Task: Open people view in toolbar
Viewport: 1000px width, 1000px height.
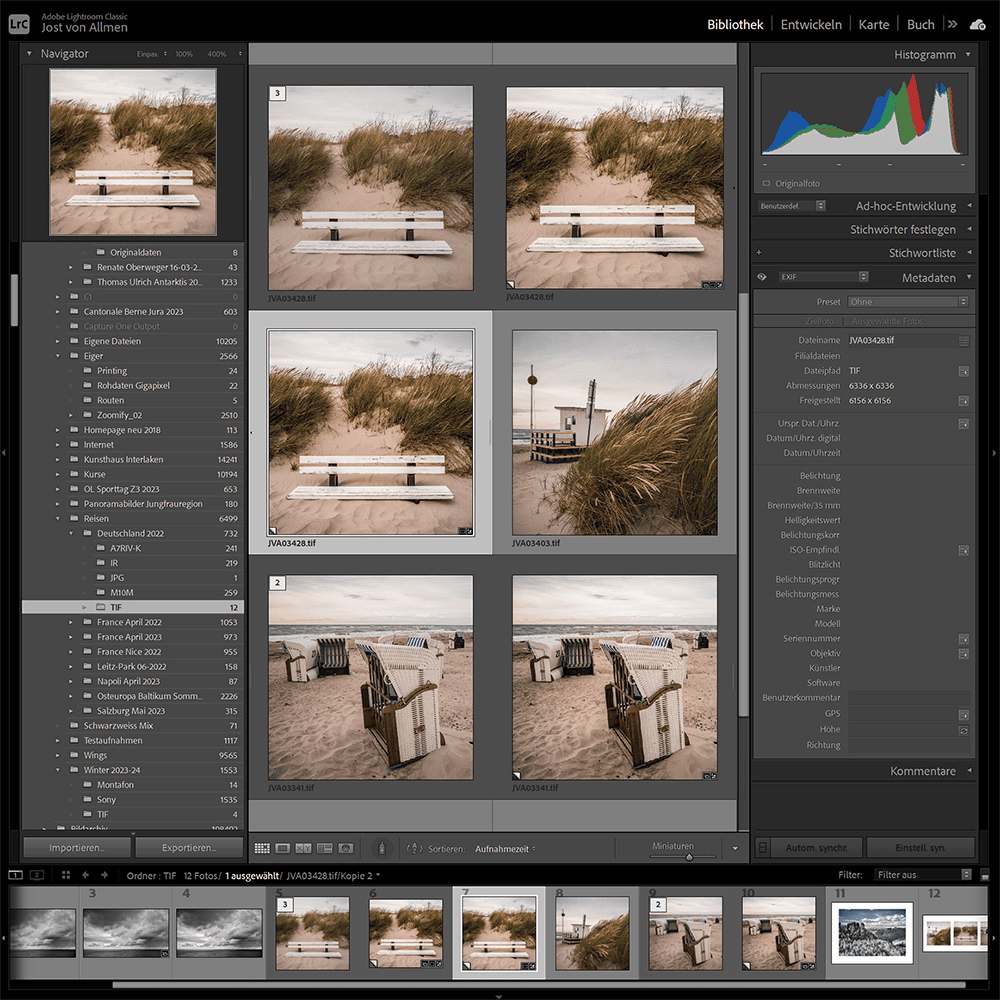Action: pyautogui.click(x=346, y=848)
